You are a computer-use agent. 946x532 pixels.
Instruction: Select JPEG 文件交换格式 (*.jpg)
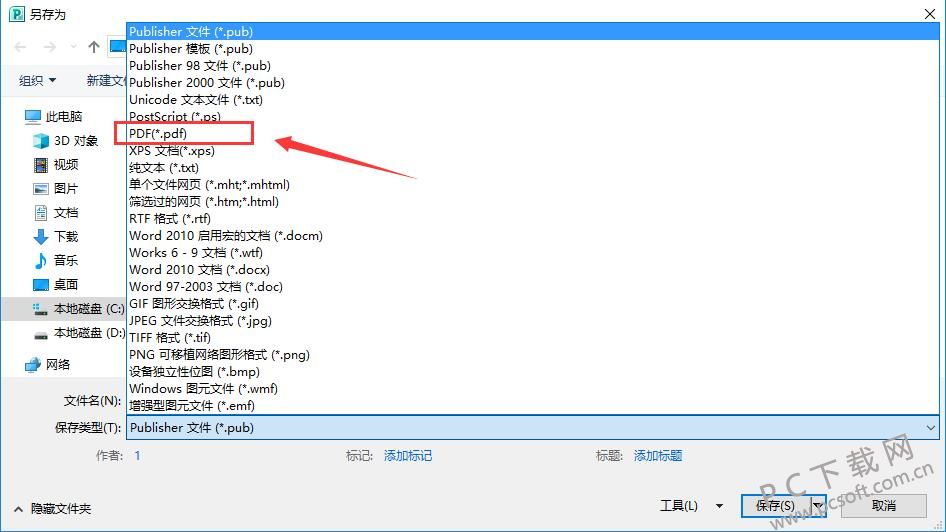[x=533, y=320]
